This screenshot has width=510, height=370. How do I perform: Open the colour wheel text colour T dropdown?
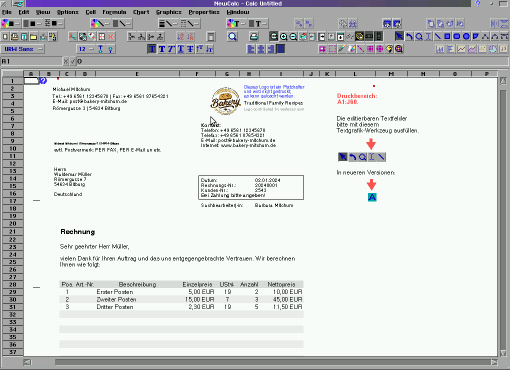[x=236, y=24]
